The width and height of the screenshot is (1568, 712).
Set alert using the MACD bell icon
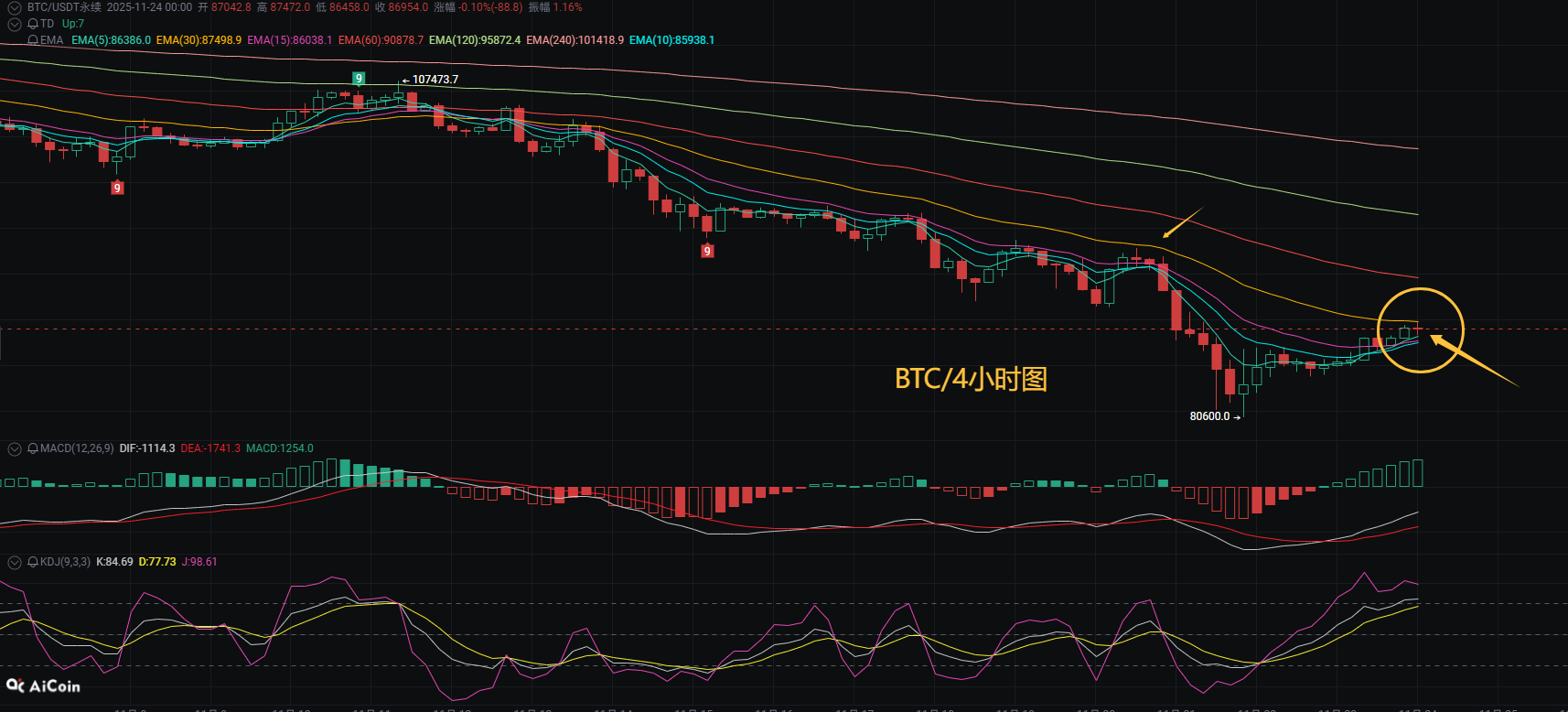point(33,448)
